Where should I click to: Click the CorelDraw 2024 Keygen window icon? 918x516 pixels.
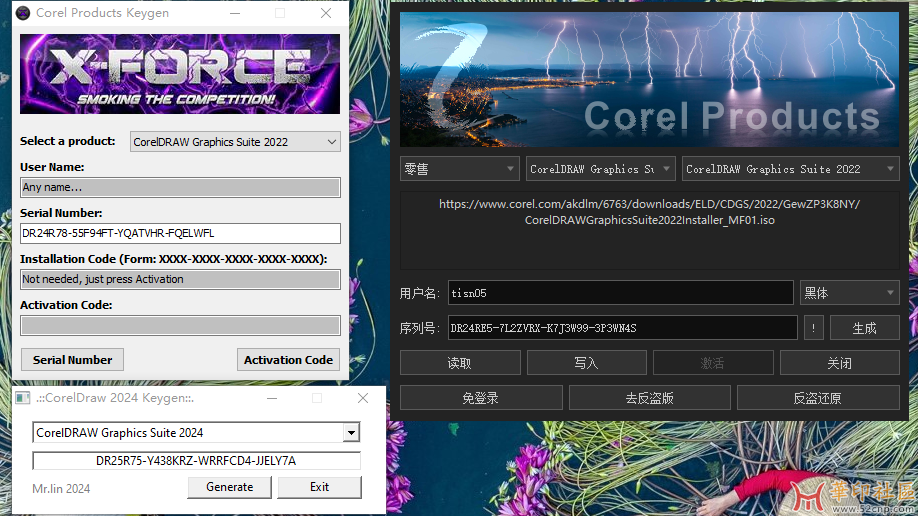click(x=23, y=398)
